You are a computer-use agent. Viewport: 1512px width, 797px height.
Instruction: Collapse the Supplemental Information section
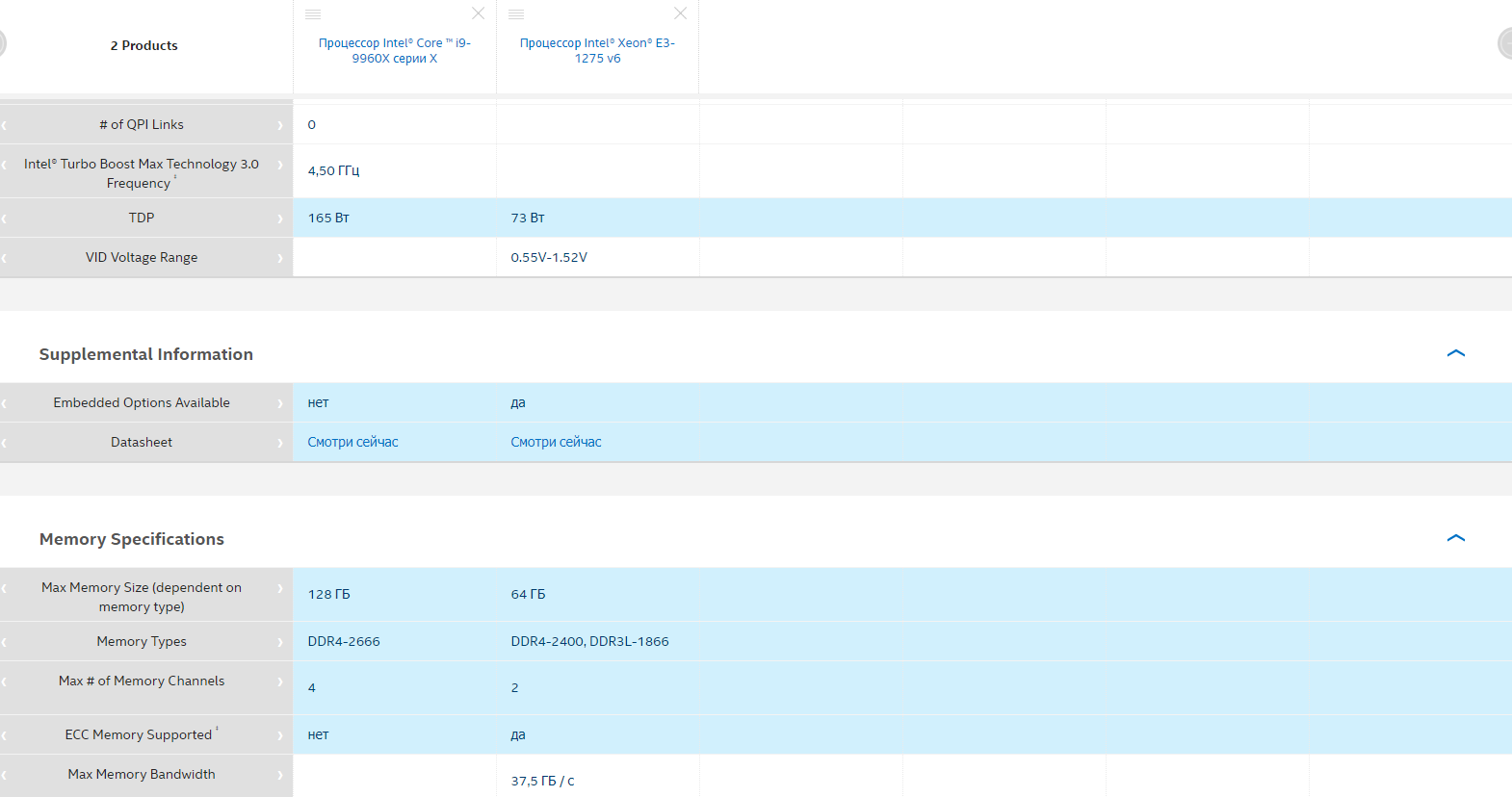[x=1456, y=353]
